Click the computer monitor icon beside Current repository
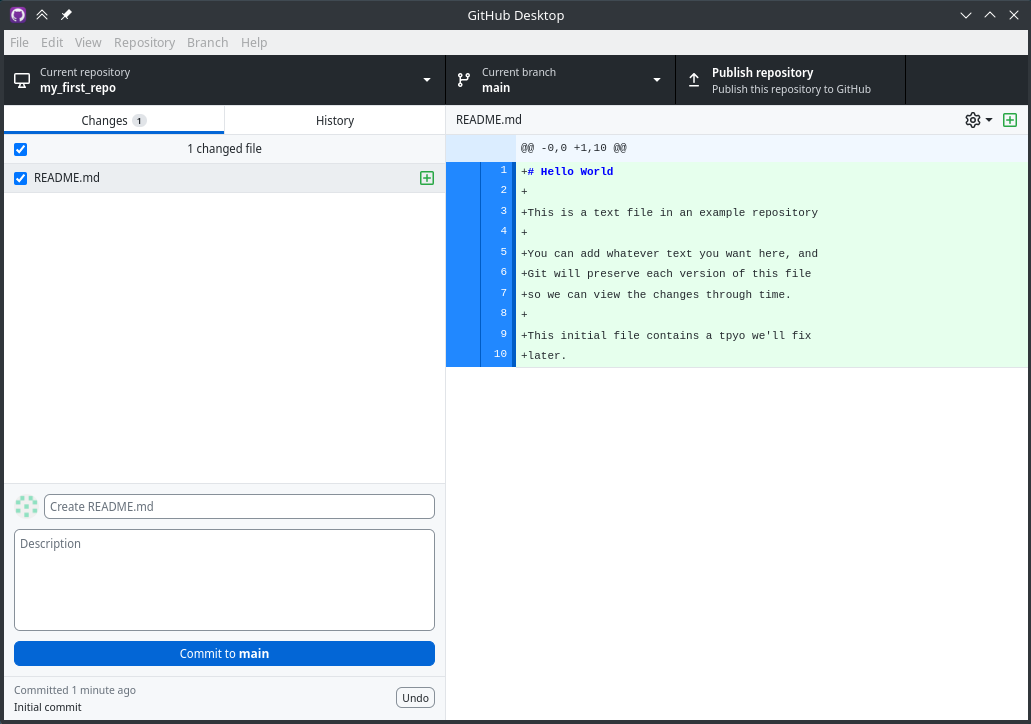The width and height of the screenshot is (1031, 724). coord(22,80)
